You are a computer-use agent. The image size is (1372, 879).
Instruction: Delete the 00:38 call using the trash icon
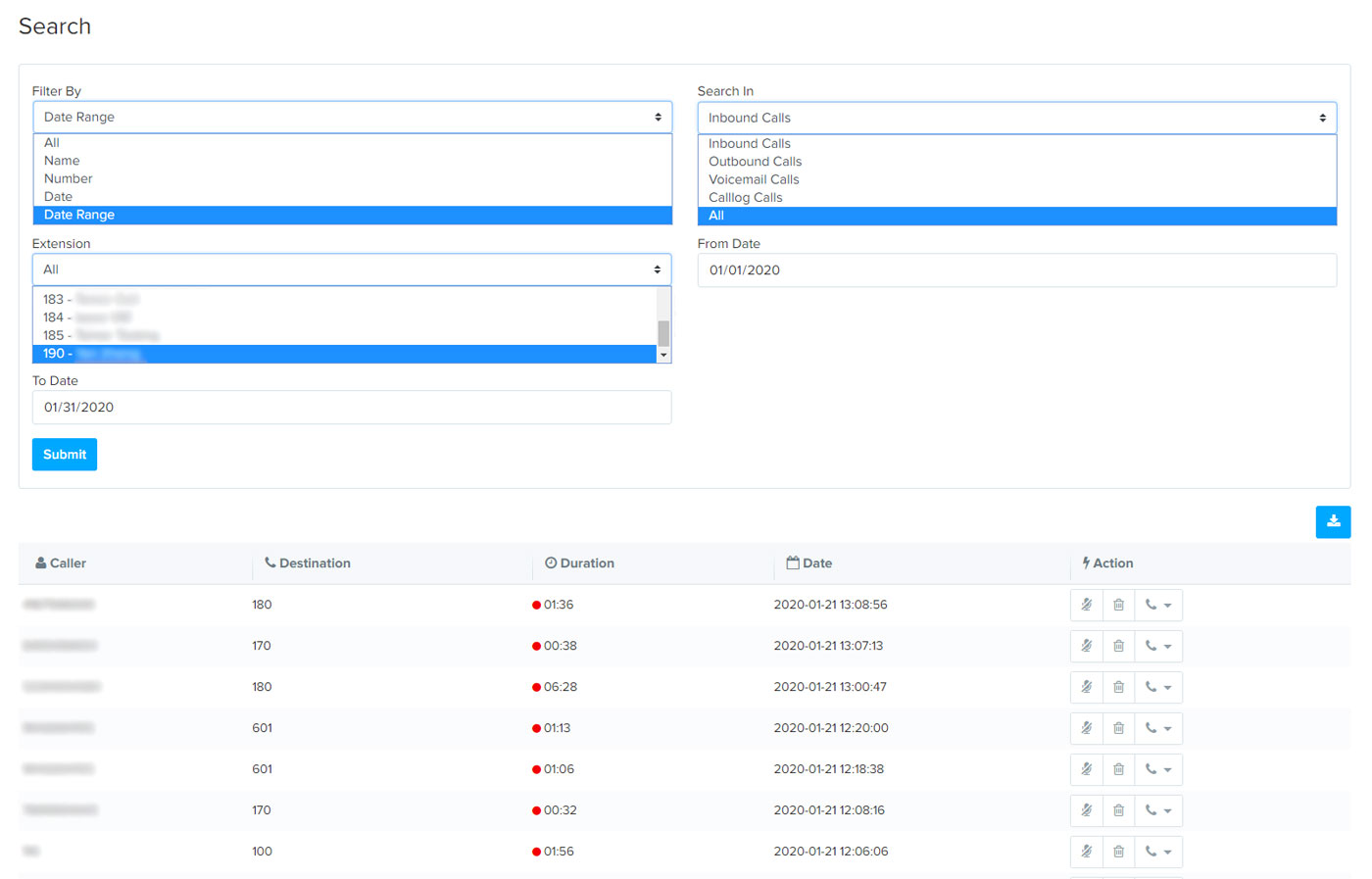point(1118,646)
